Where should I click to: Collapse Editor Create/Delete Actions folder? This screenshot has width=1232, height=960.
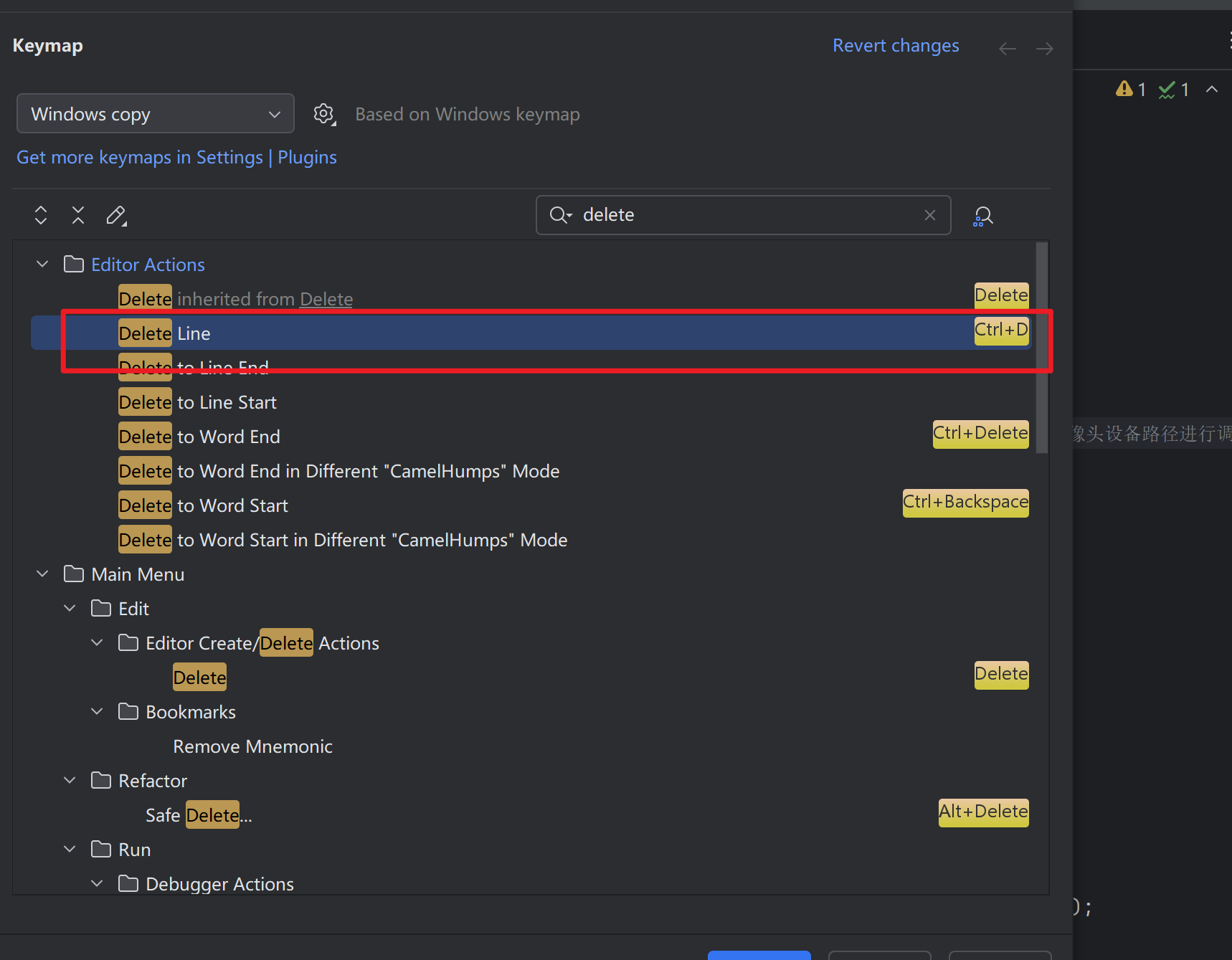[97, 642]
